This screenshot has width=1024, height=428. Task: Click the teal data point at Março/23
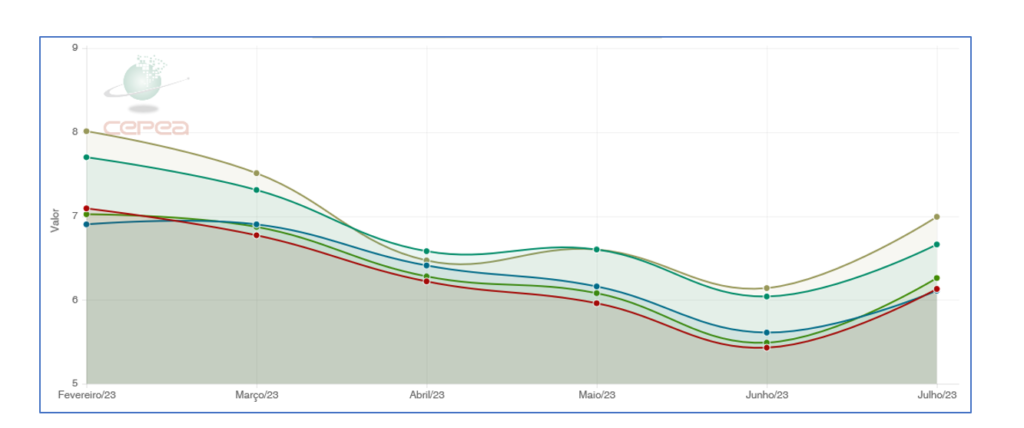point(257,190)
